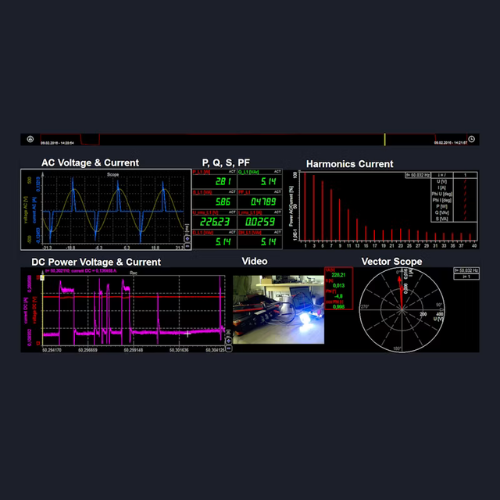The height and width of the screenshot is (500, 500).
Task: Click the tallest first harmonic bar
Action: click(305, 206)
